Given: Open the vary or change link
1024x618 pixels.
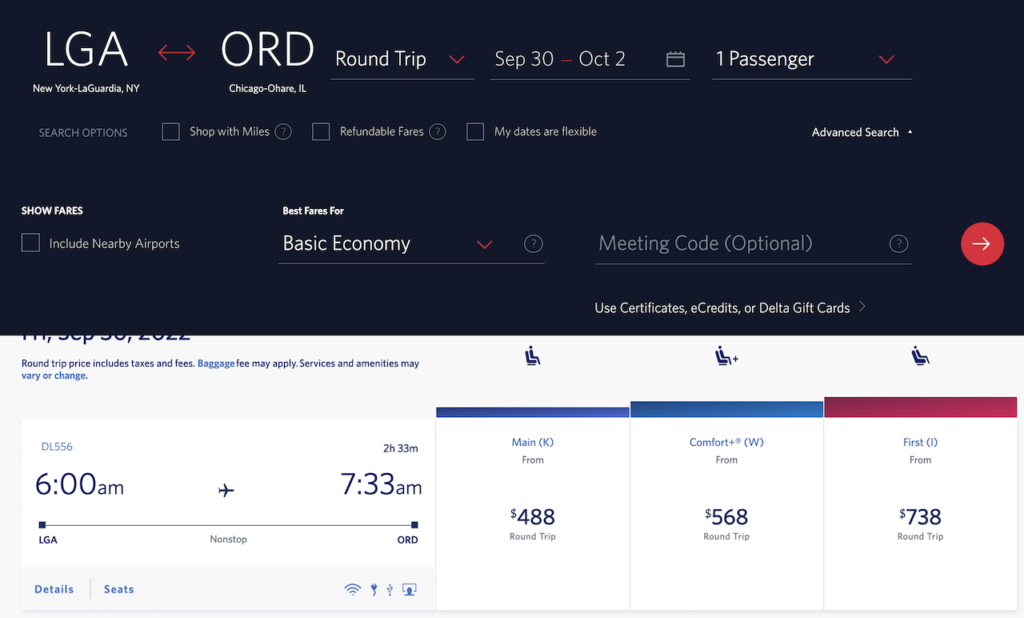Looking at the screenshot, I should 54,376.
